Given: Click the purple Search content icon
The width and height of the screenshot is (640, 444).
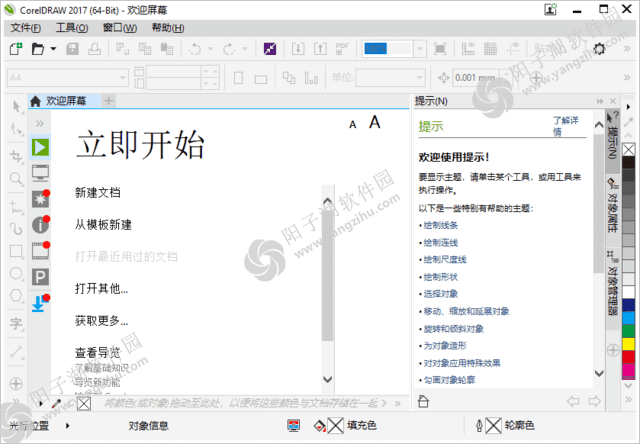Looking at the screenshot, I should click(270, 49).
